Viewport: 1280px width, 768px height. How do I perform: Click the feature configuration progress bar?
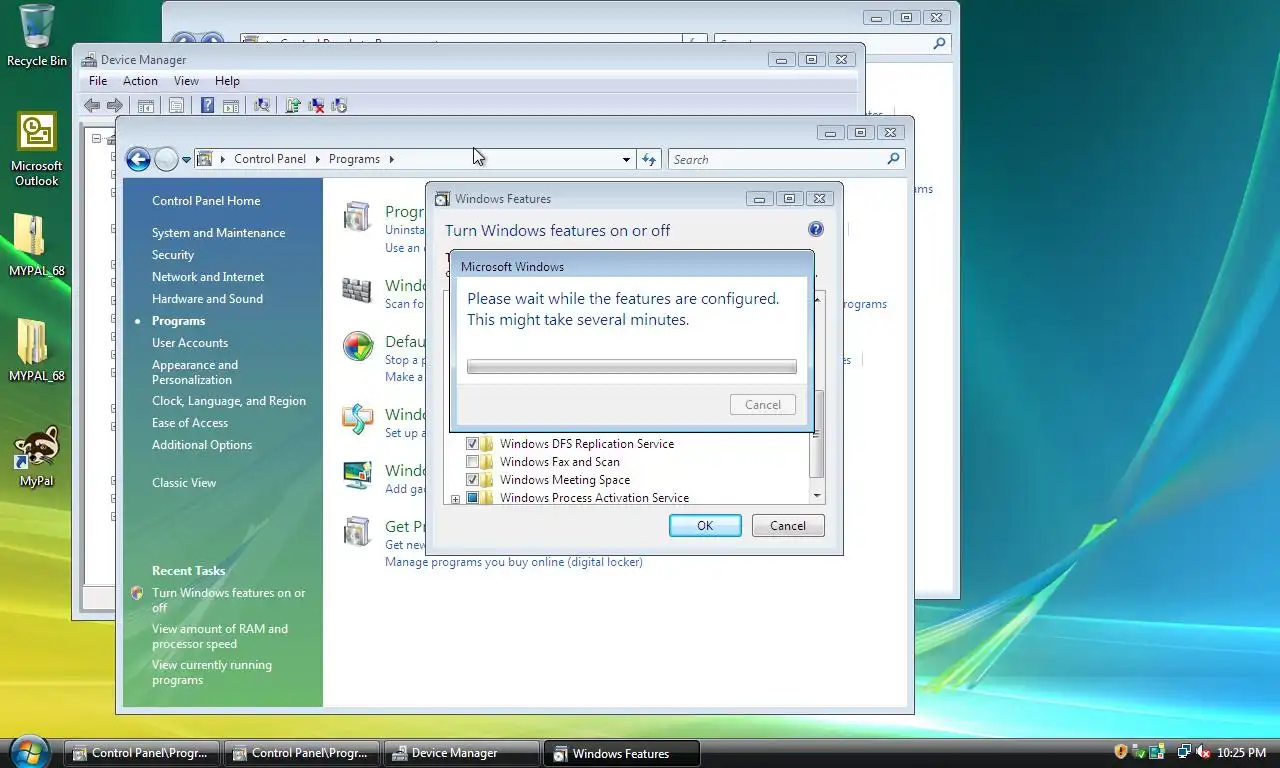pyautogui.click(x=632, y=367)
